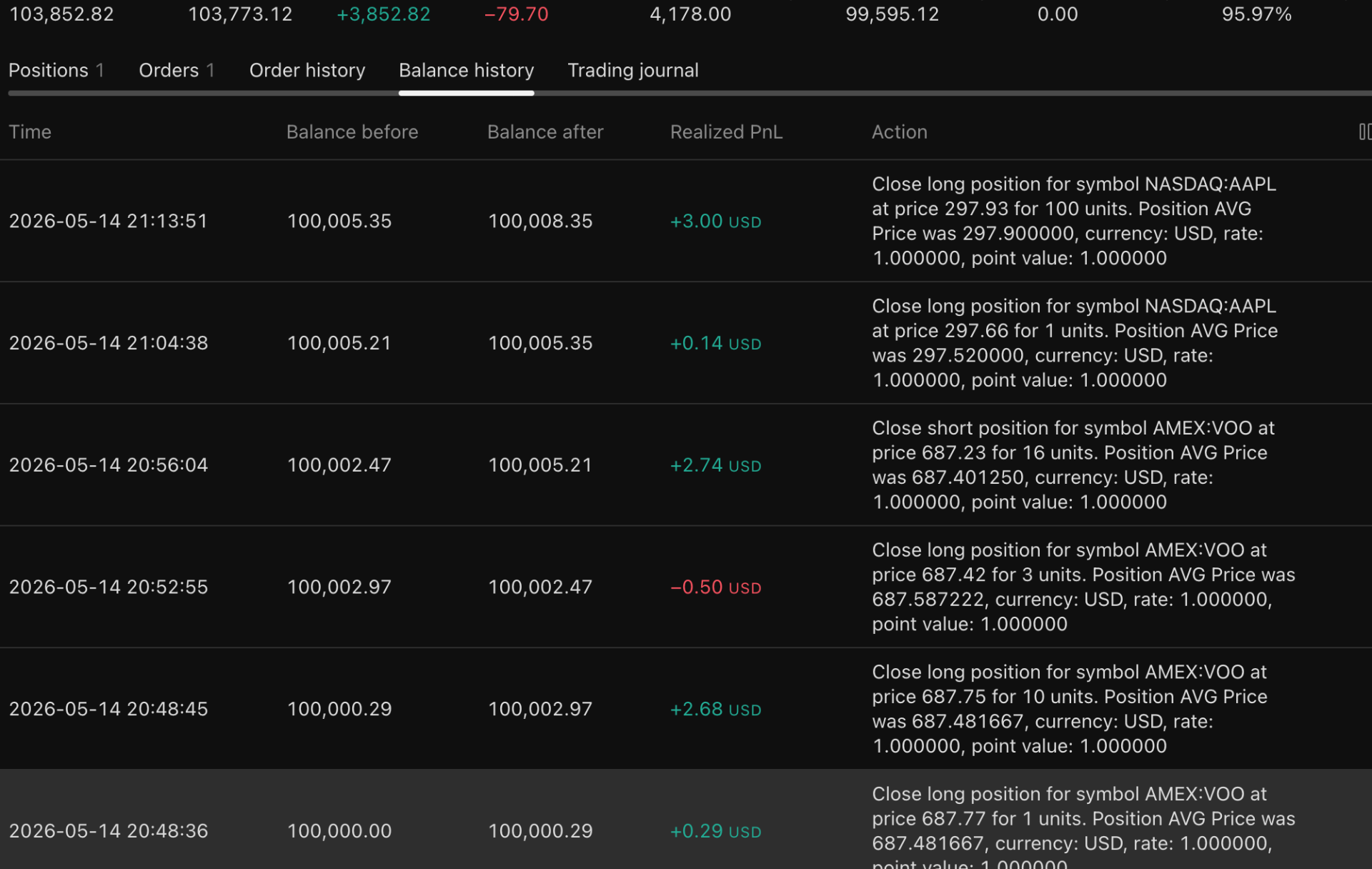Click the 0.00 summary value

click(x=1058, y=14)
